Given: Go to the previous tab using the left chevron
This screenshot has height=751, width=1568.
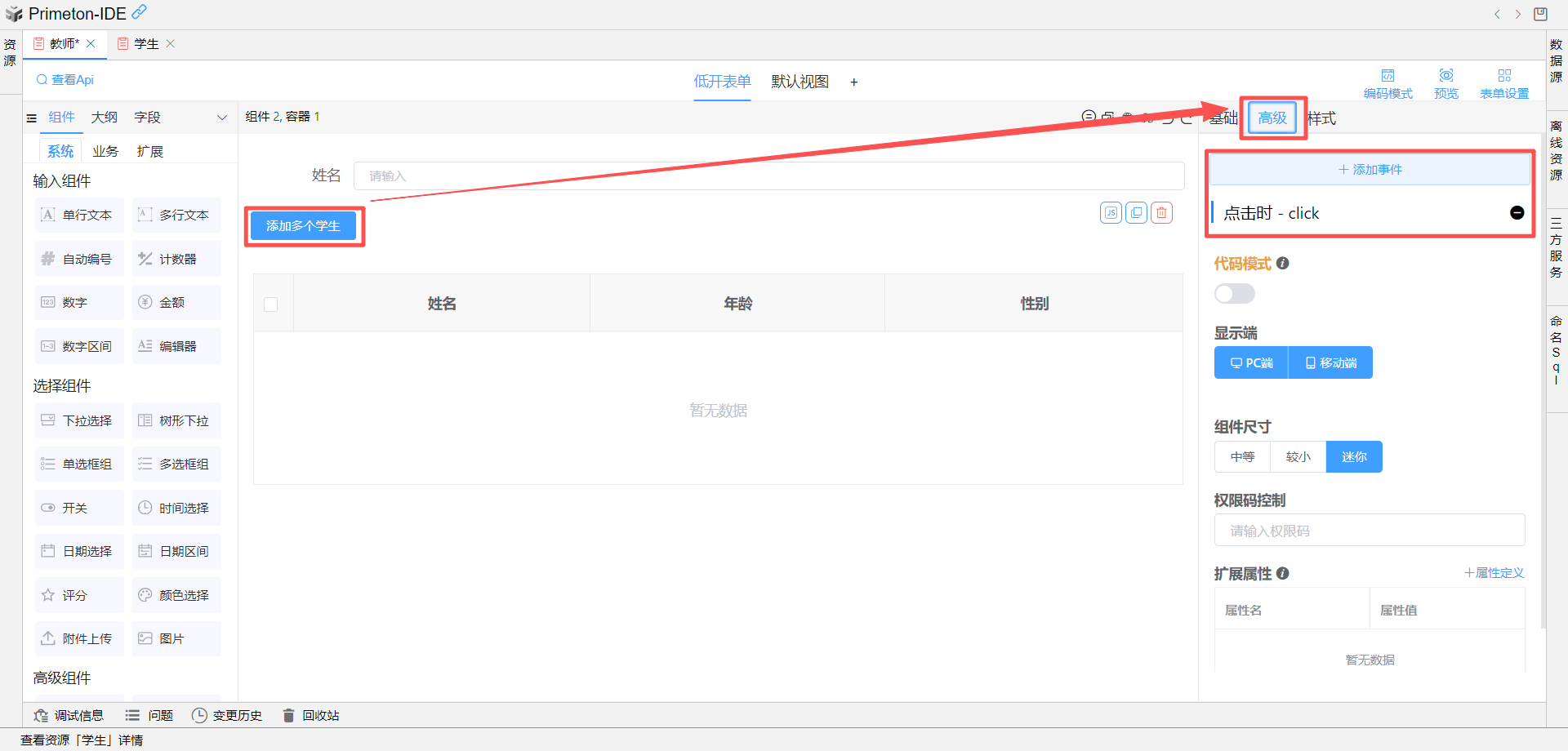Looking at the screenshot, I should tap(1497, 14).
